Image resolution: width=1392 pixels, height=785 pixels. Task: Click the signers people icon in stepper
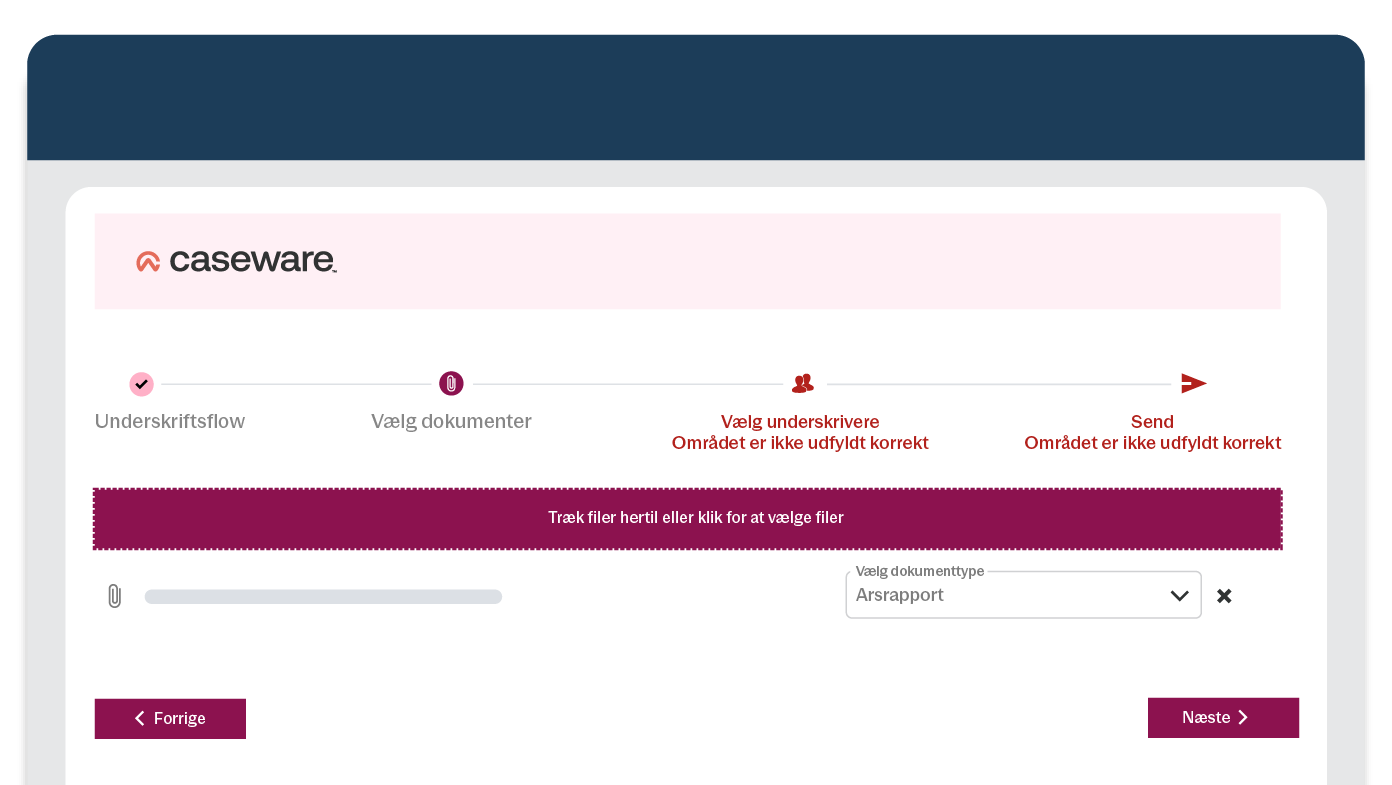(802, 384)
